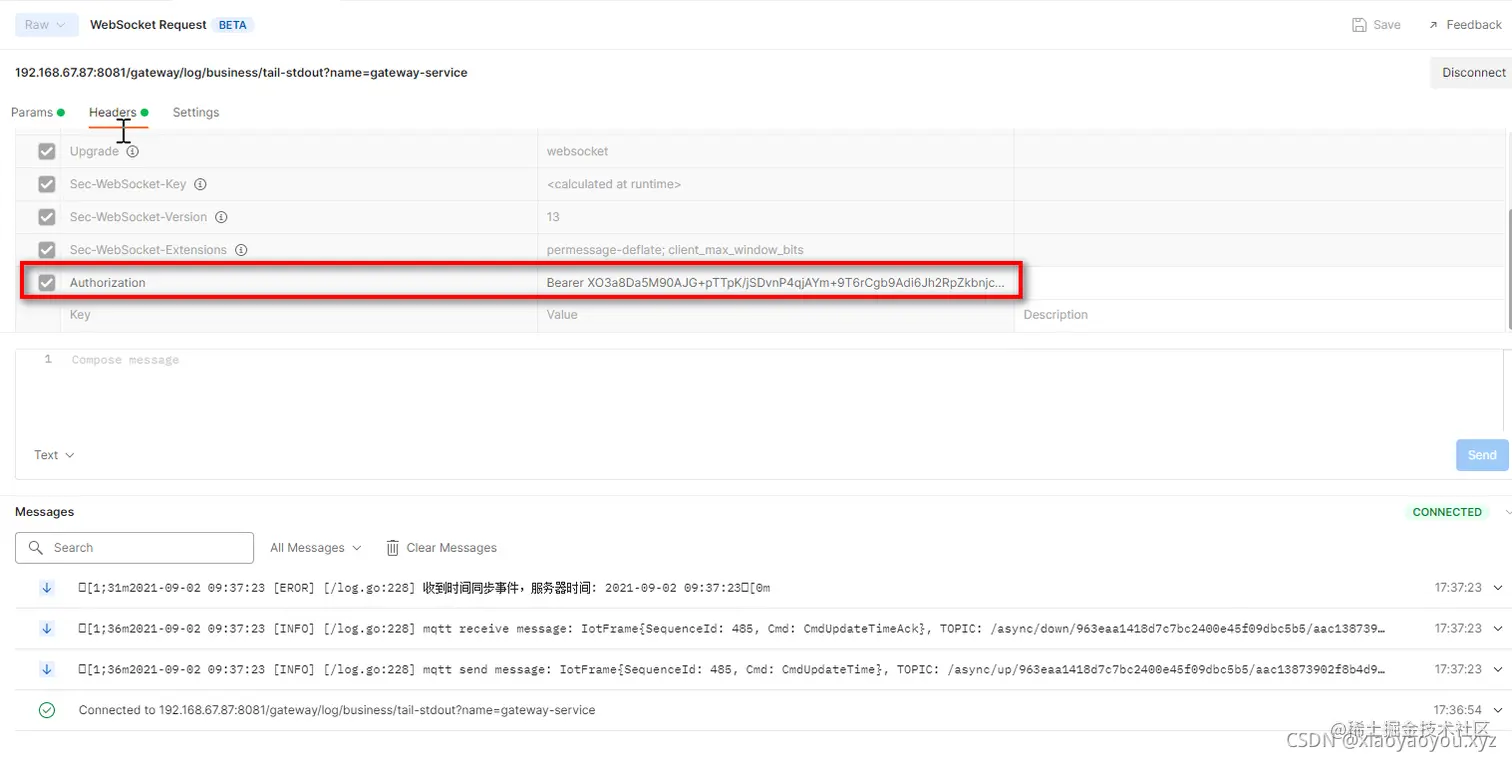Open the Raw request type dropdown
The image size is (1512, 761).
pos(47,25)
